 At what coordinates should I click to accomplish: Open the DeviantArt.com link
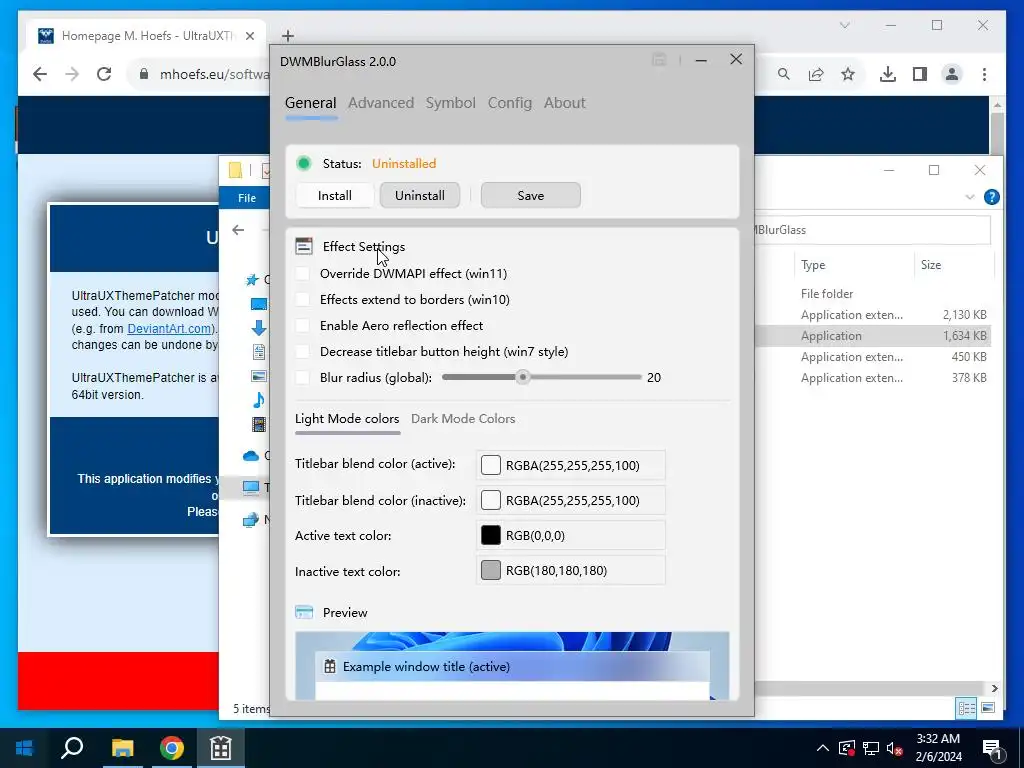(169, 328)
